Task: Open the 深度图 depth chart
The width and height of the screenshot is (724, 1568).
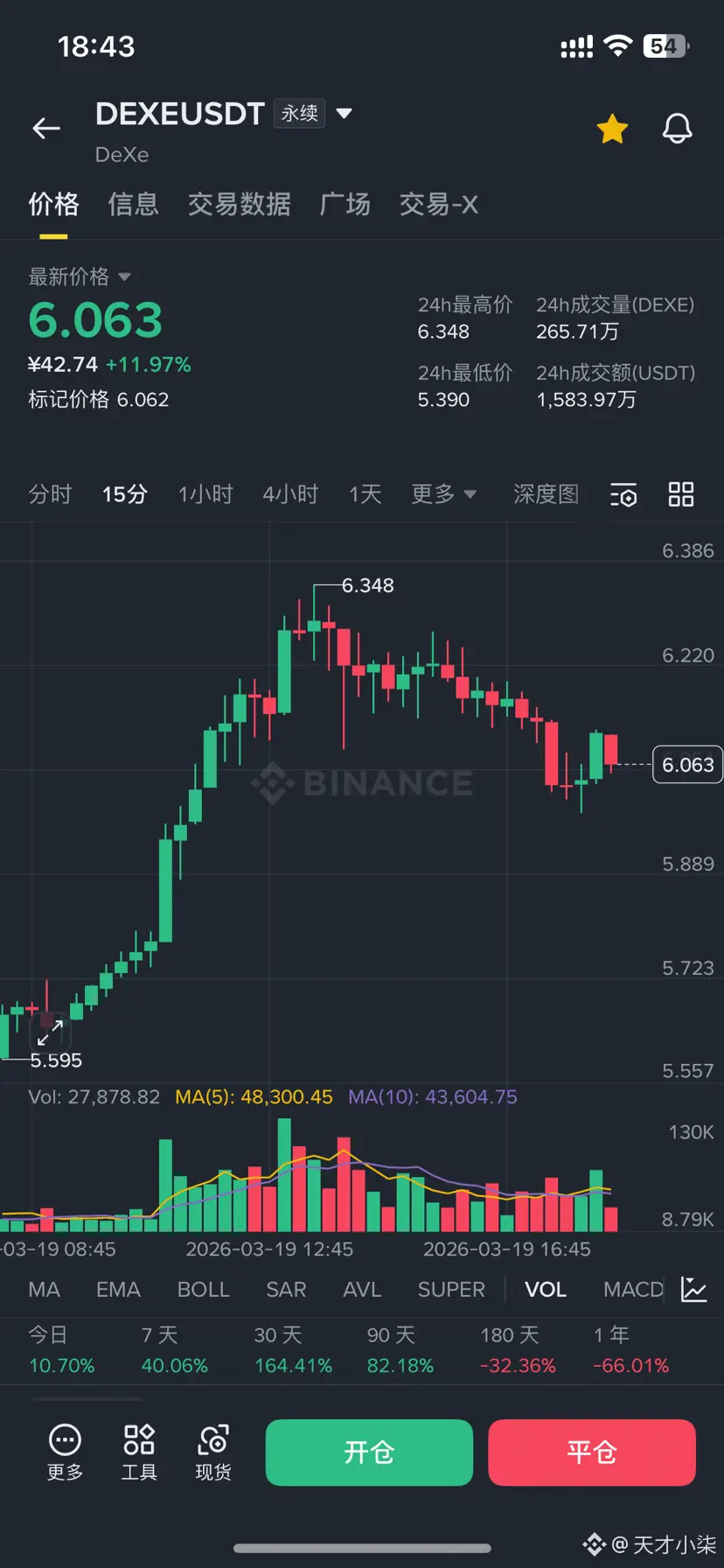Action: (x=546, y=494)
